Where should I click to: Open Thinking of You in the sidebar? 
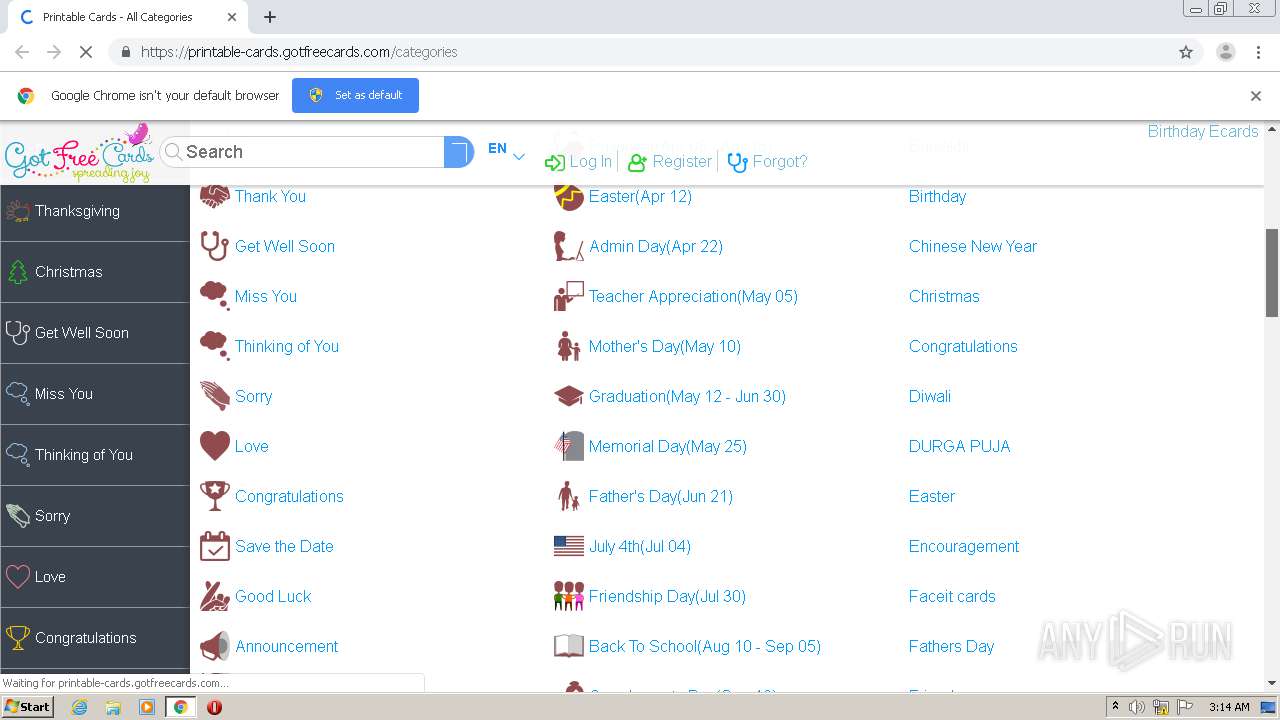pyautogui.click(x=95, y=455)
